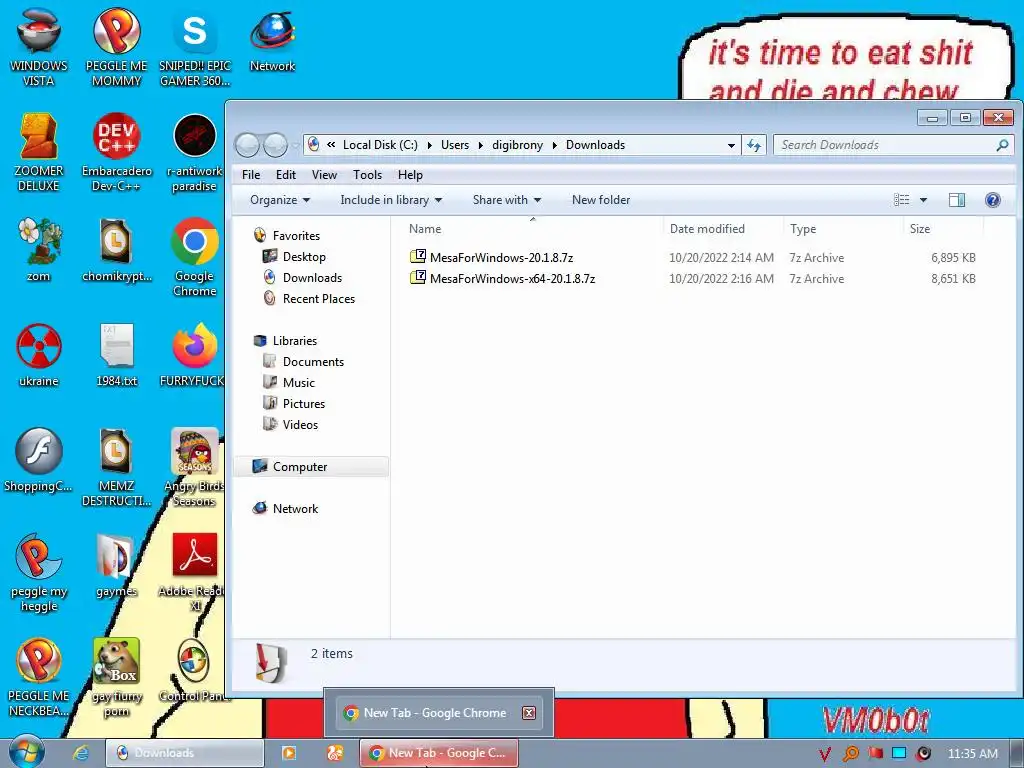Select the zom Plants vs Zombies icon
The image size is (1024, 768).
tap(39, 250)
